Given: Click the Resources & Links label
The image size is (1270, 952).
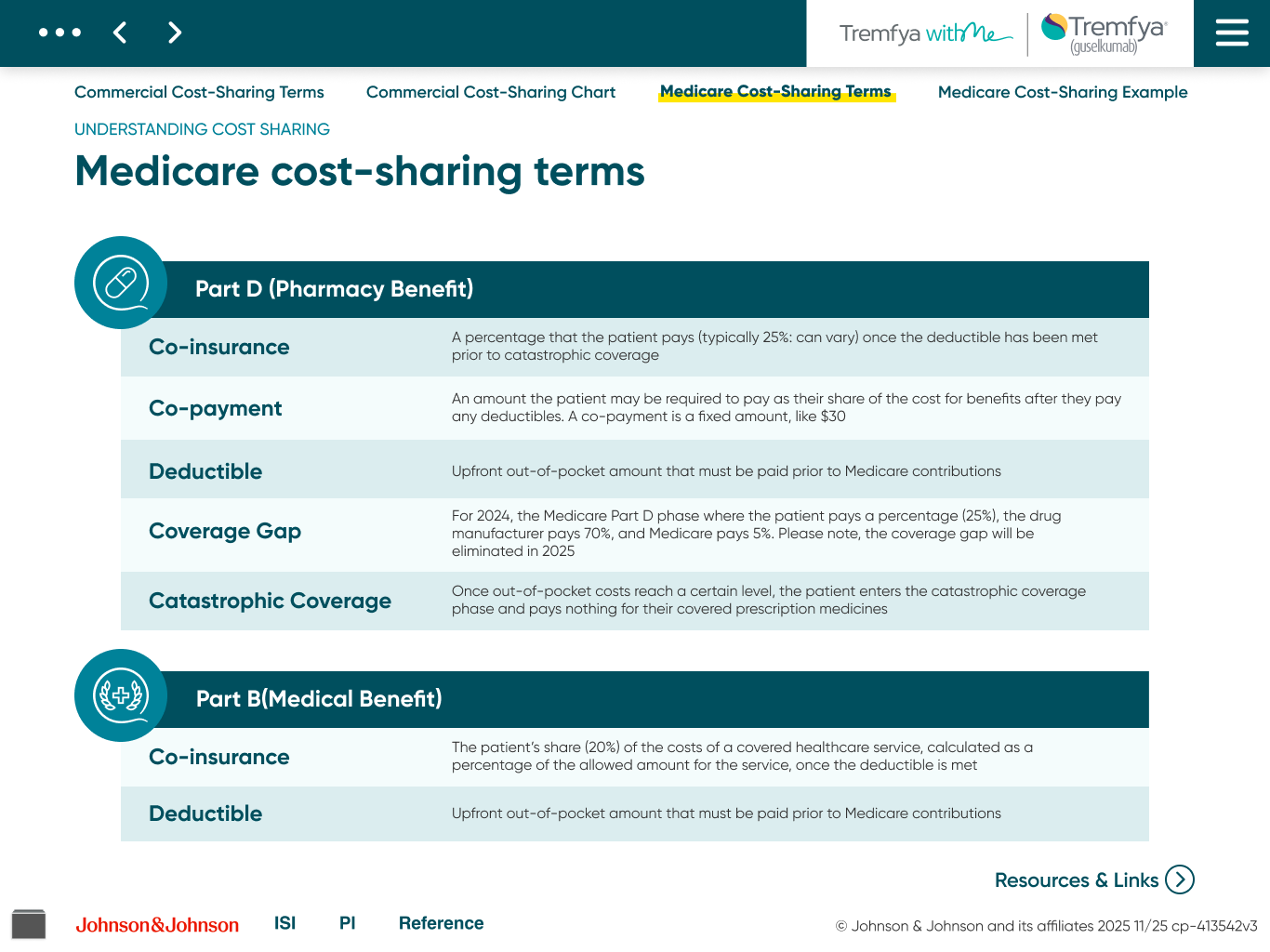Looking at the screenshot, I should (x=1076, y=879).
